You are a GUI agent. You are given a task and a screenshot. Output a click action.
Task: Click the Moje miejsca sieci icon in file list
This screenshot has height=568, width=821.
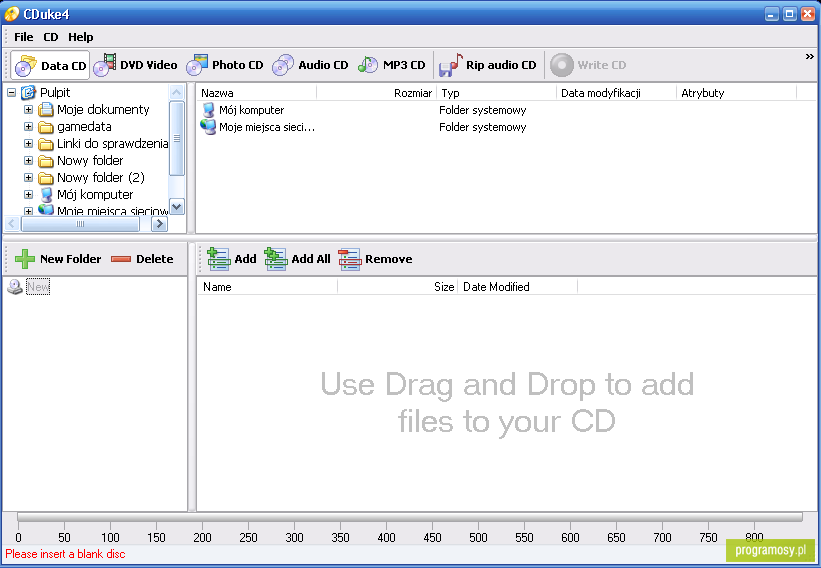(208, 127)
